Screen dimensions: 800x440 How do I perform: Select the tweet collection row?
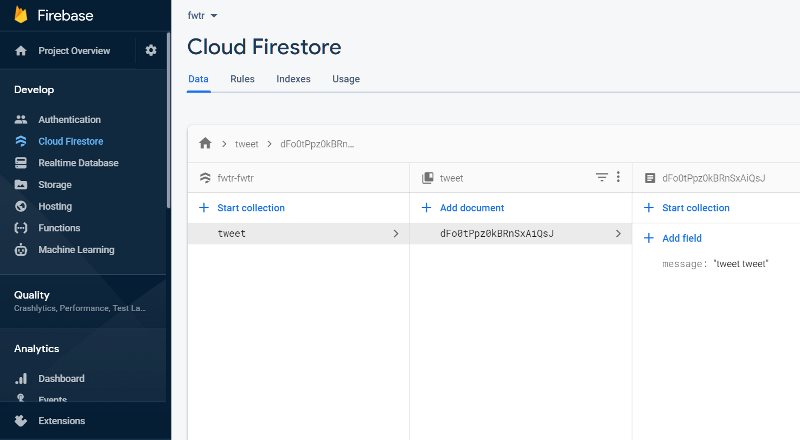(298, 233)
